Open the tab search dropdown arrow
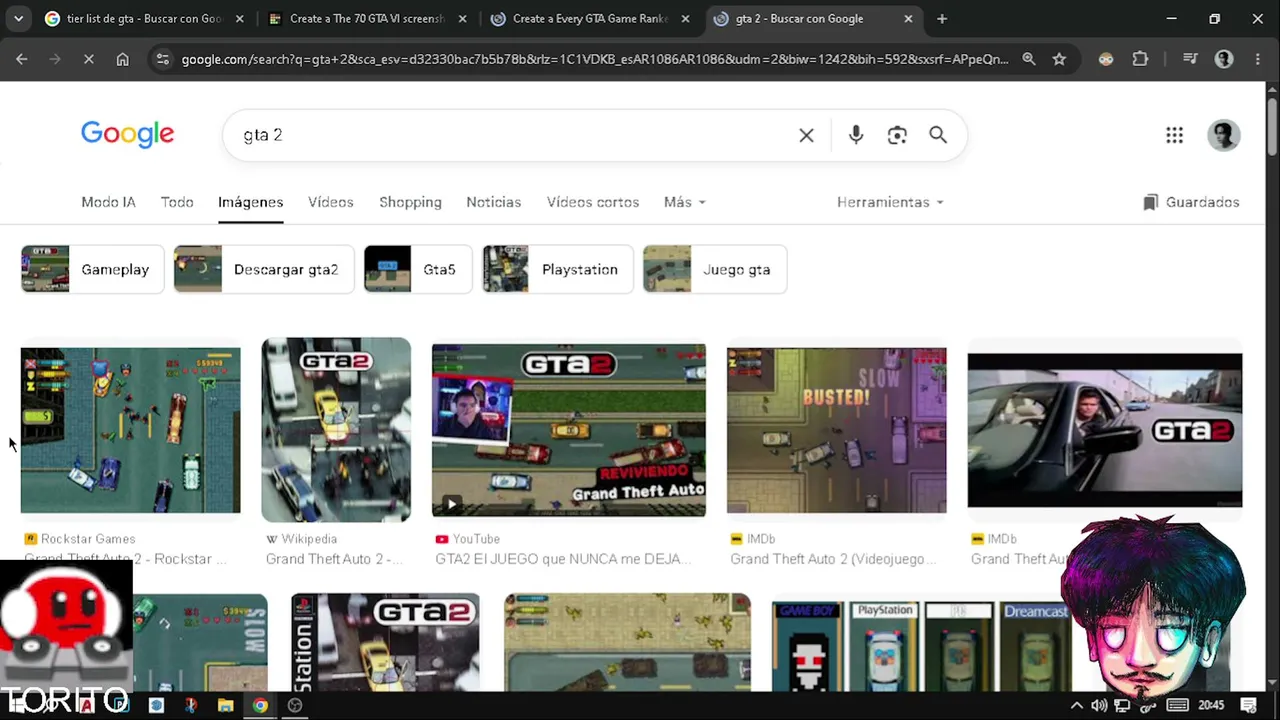The image size is (1280, 720). click(19, 18)
